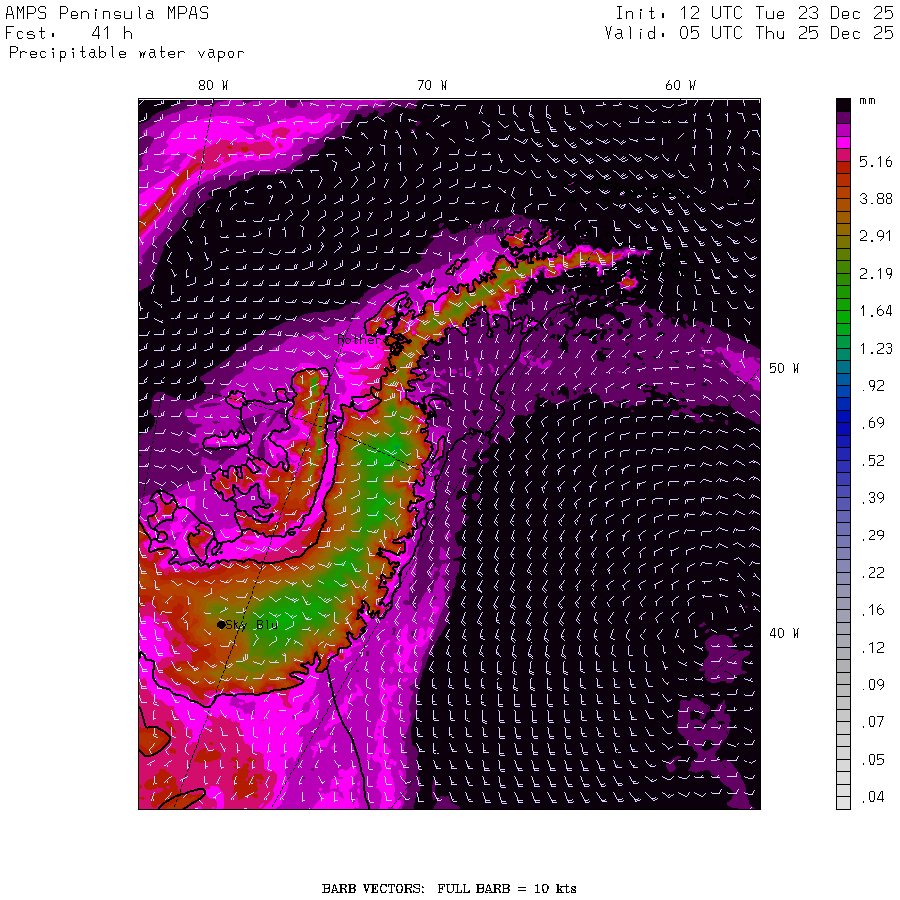This screenshot has width=900, height=900.
Task: Click the black swatch atop the colorbar
Action: click(x=843, y=104)
